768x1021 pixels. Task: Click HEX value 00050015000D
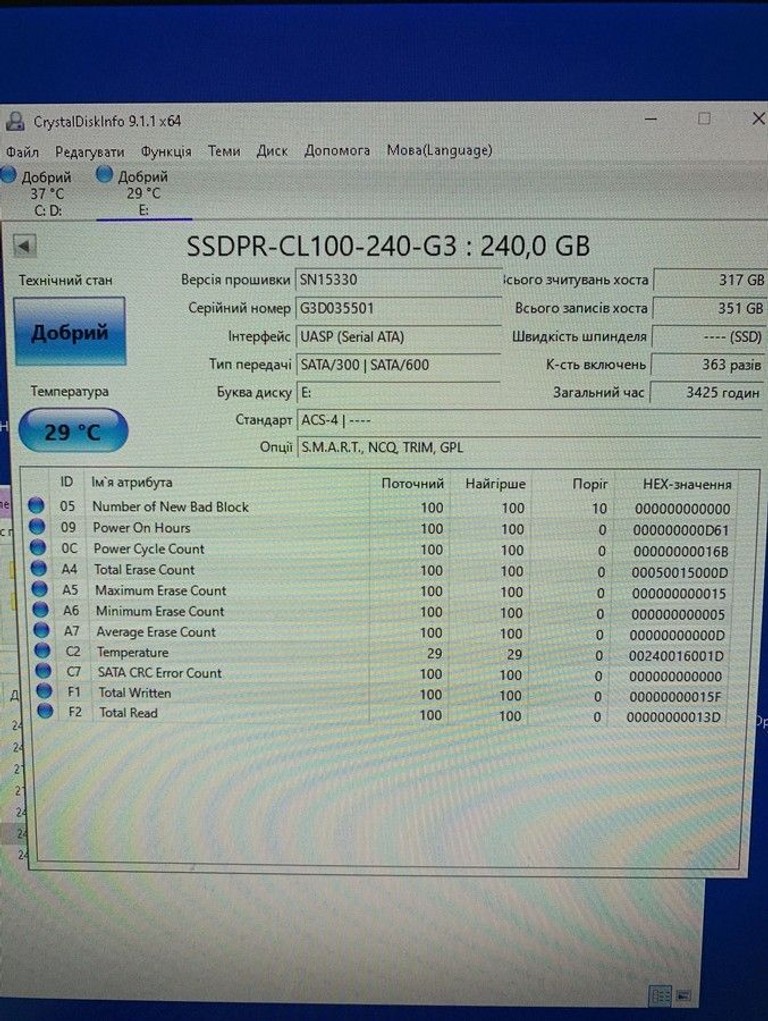pos(679,573)
